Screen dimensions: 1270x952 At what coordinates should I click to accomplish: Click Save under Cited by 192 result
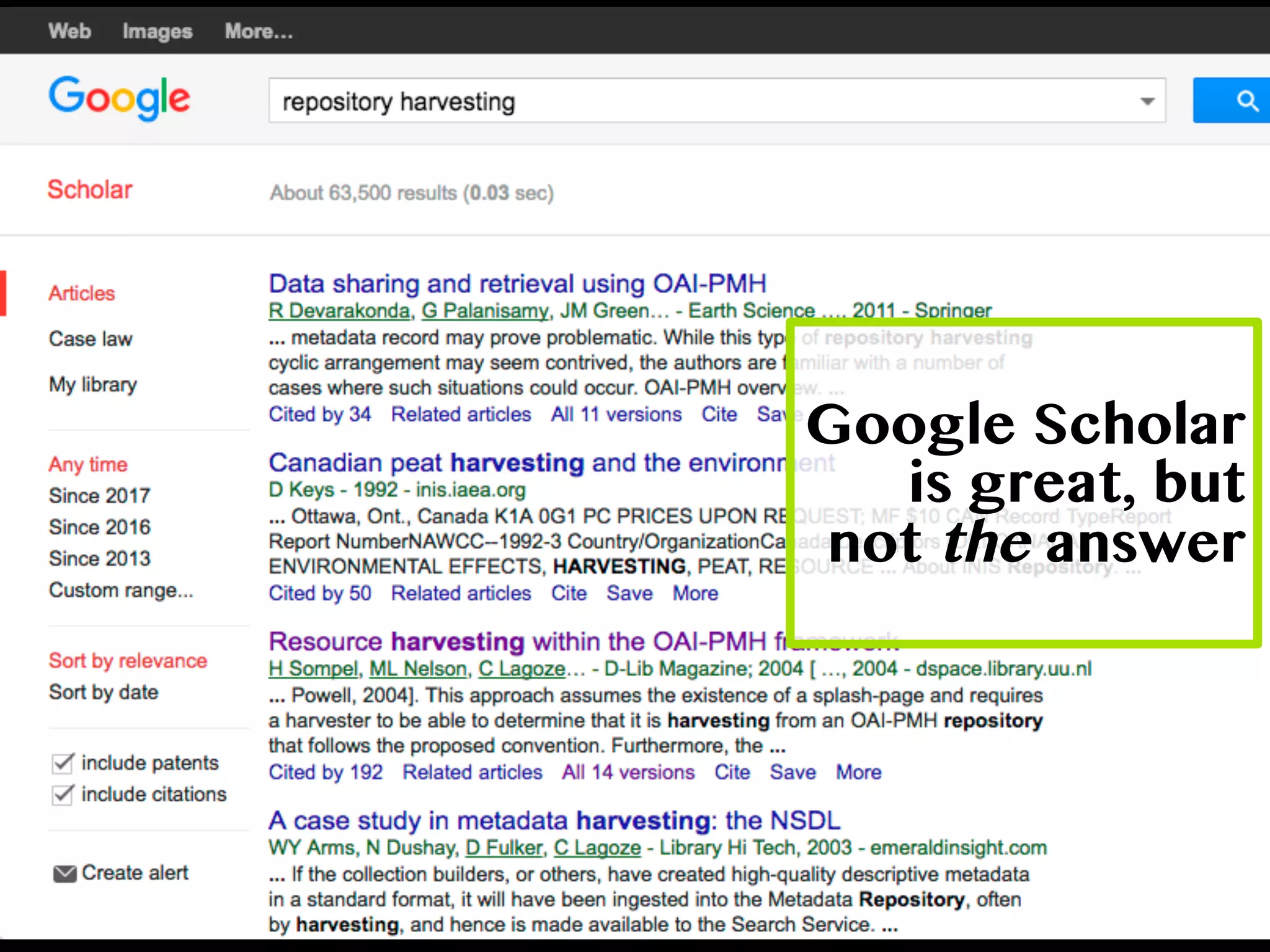[x=793, y=772]
